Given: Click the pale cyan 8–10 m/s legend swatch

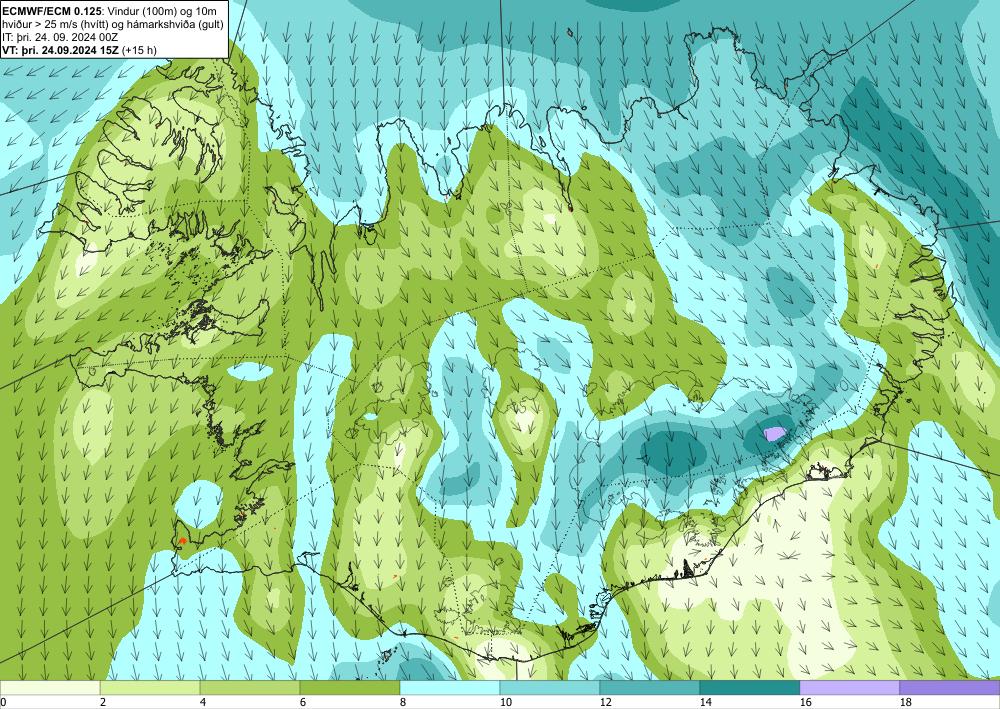Looking at the screenshot, I should (x=450, y=688).
